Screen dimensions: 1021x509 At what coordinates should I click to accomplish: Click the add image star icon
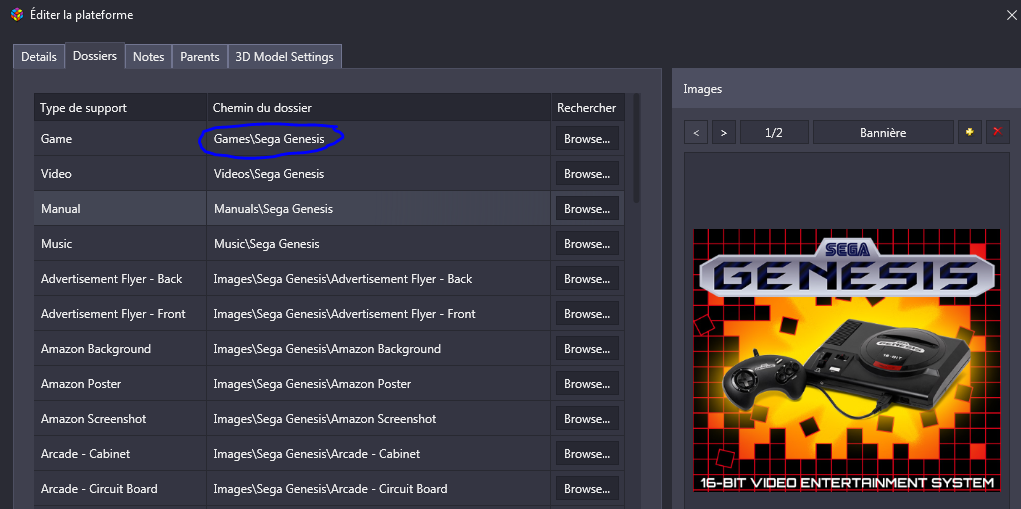968,132
